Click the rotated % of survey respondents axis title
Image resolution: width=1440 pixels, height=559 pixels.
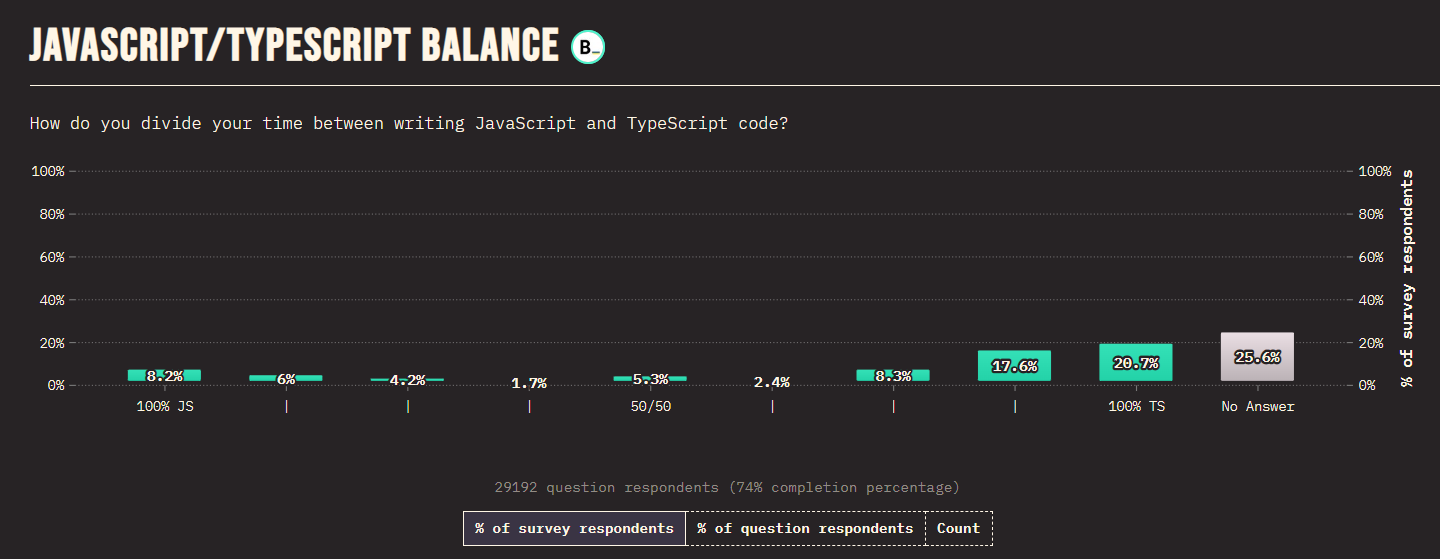[x=1407, y=277]
